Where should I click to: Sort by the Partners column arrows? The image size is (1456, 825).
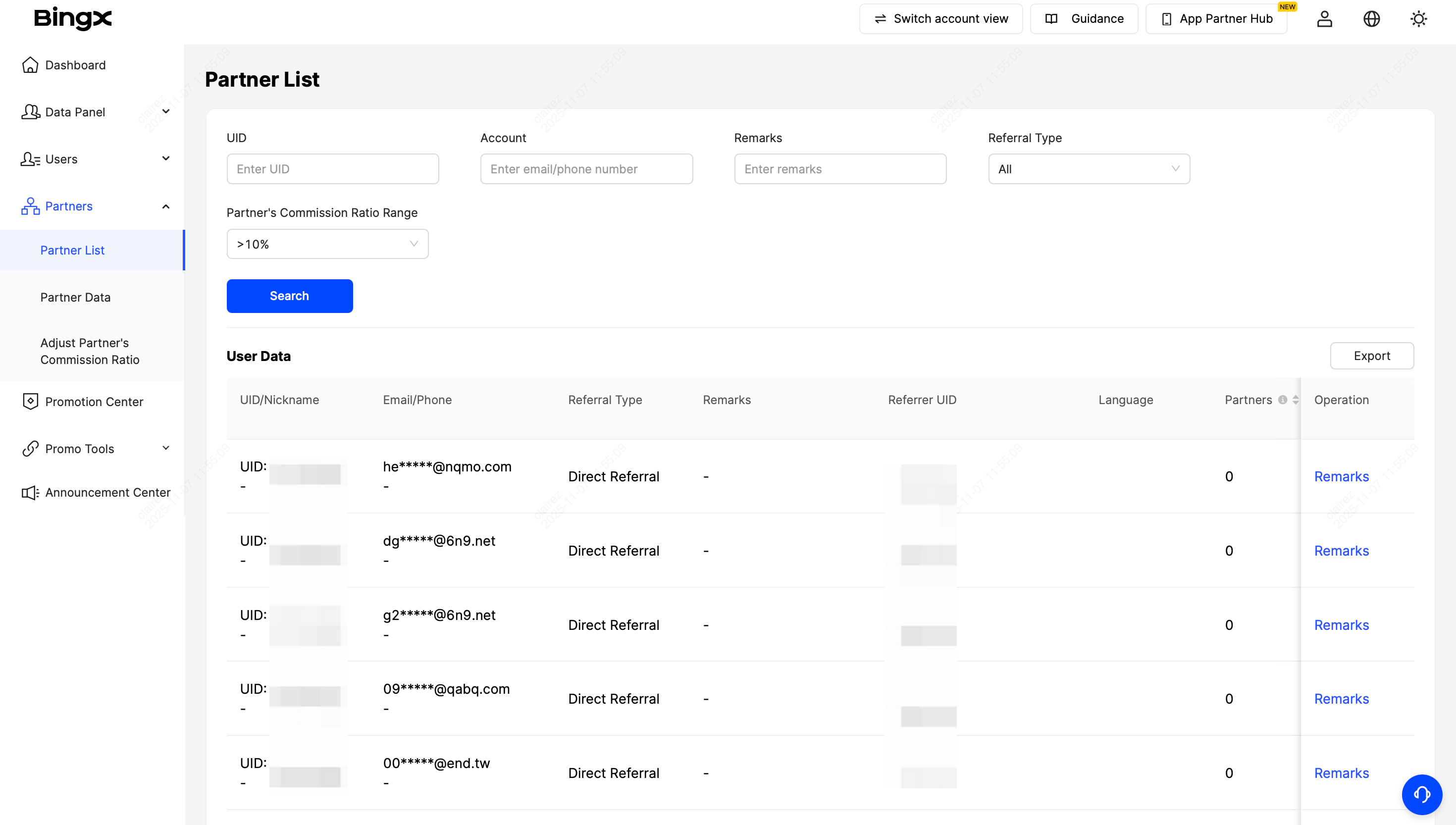1295,400
